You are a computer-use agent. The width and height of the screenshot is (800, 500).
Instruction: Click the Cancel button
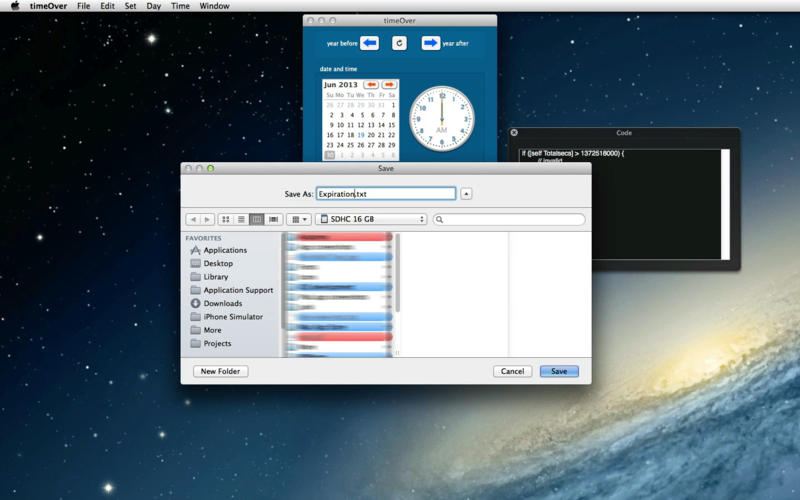[x=512, y=371]
